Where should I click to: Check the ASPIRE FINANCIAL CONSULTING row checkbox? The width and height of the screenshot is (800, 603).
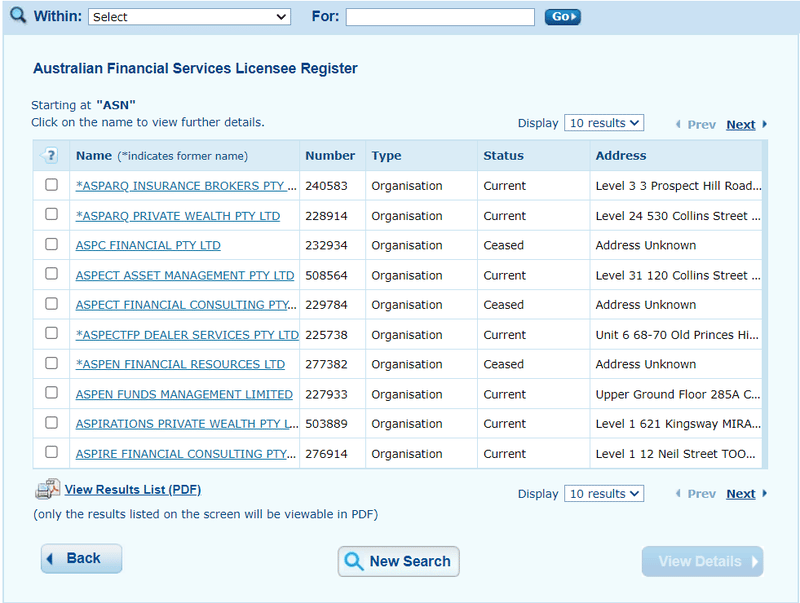click(x=52, y=453)
